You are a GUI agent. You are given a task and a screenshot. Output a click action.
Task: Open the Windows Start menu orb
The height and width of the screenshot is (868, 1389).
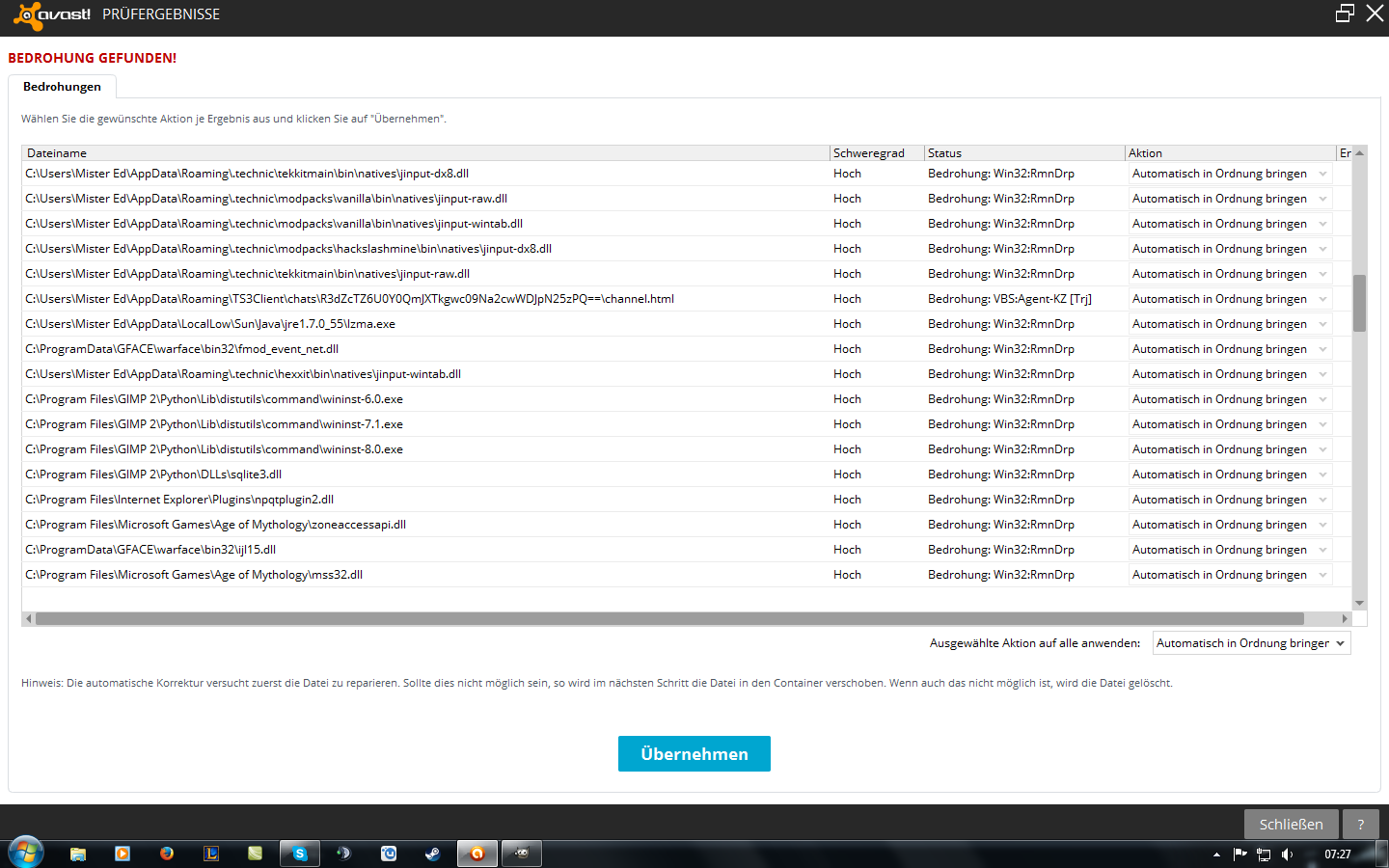coord(26,853)
